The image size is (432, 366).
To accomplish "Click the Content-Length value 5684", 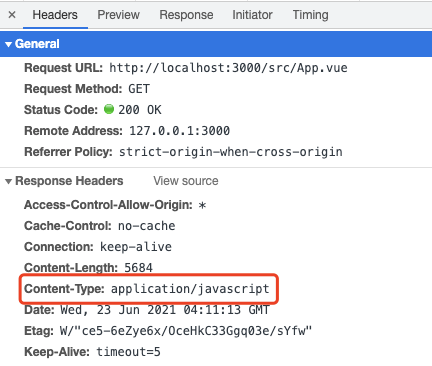I will [x=138, y=268].
